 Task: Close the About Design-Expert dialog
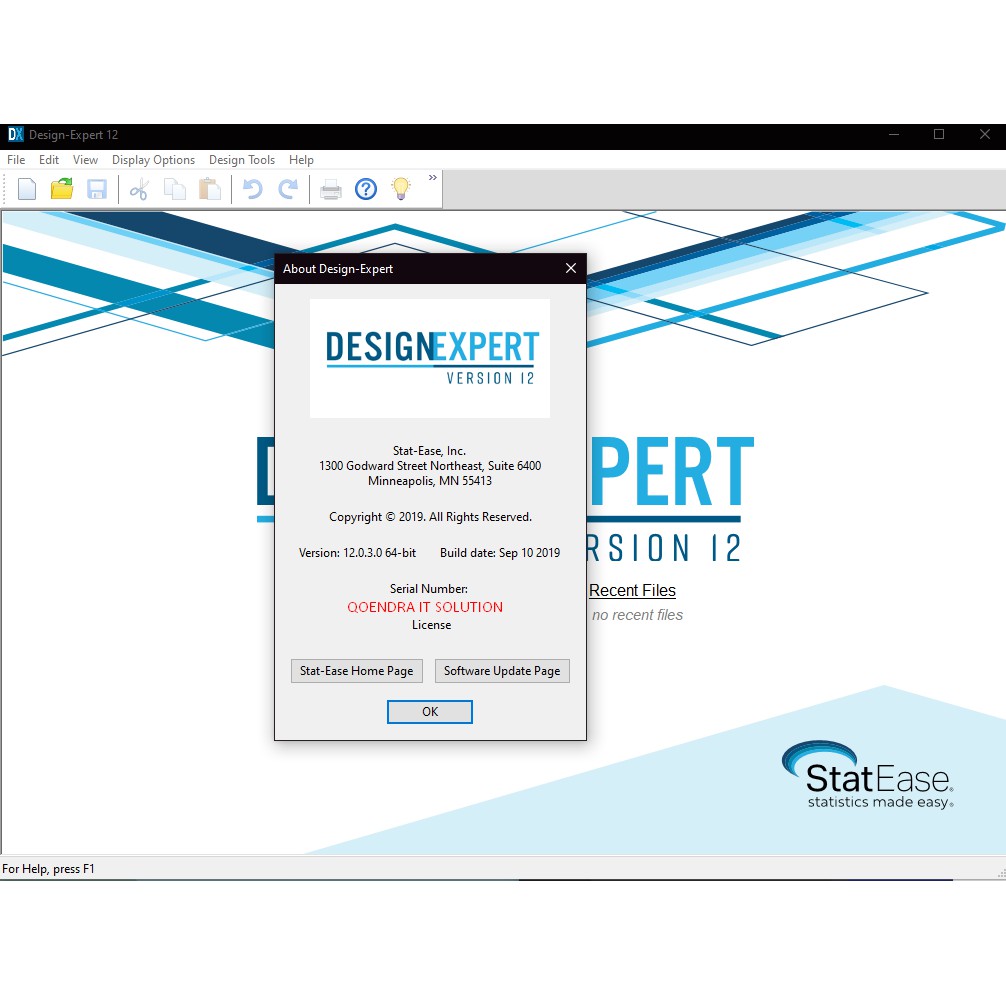click(571, 268)
